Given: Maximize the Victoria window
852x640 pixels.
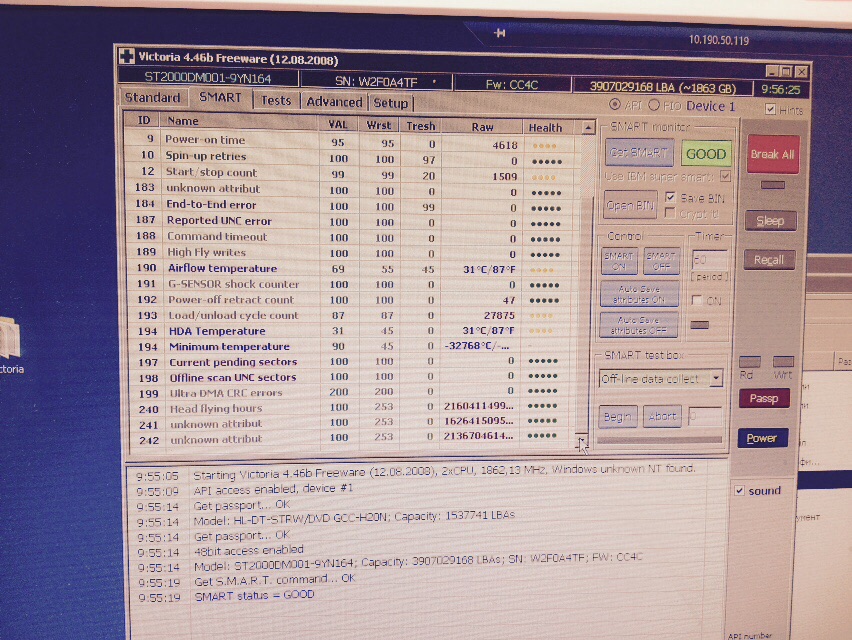Looking at the screenshot, I should 786,71.
